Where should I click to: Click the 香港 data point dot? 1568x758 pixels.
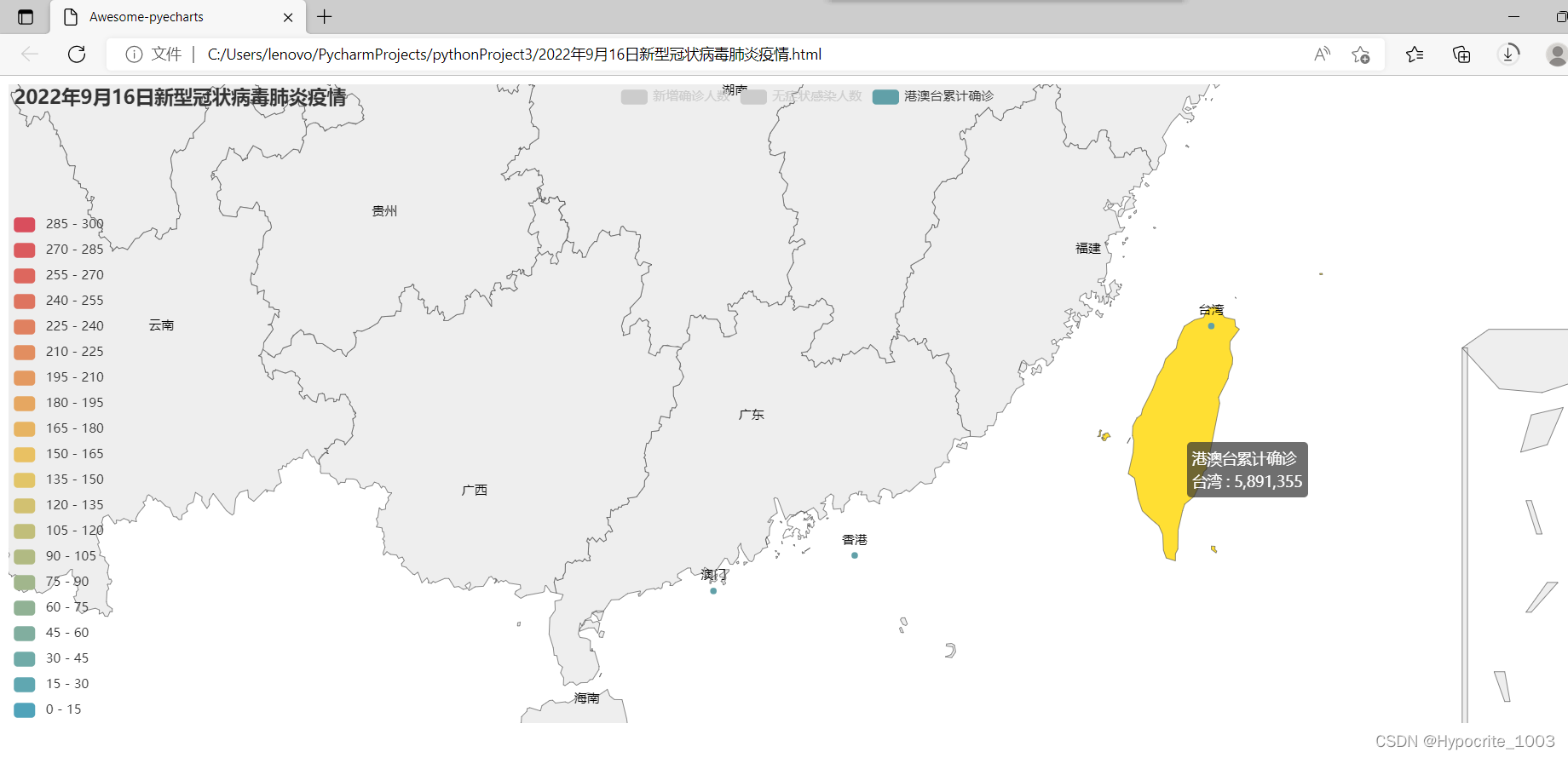(855, 555)
